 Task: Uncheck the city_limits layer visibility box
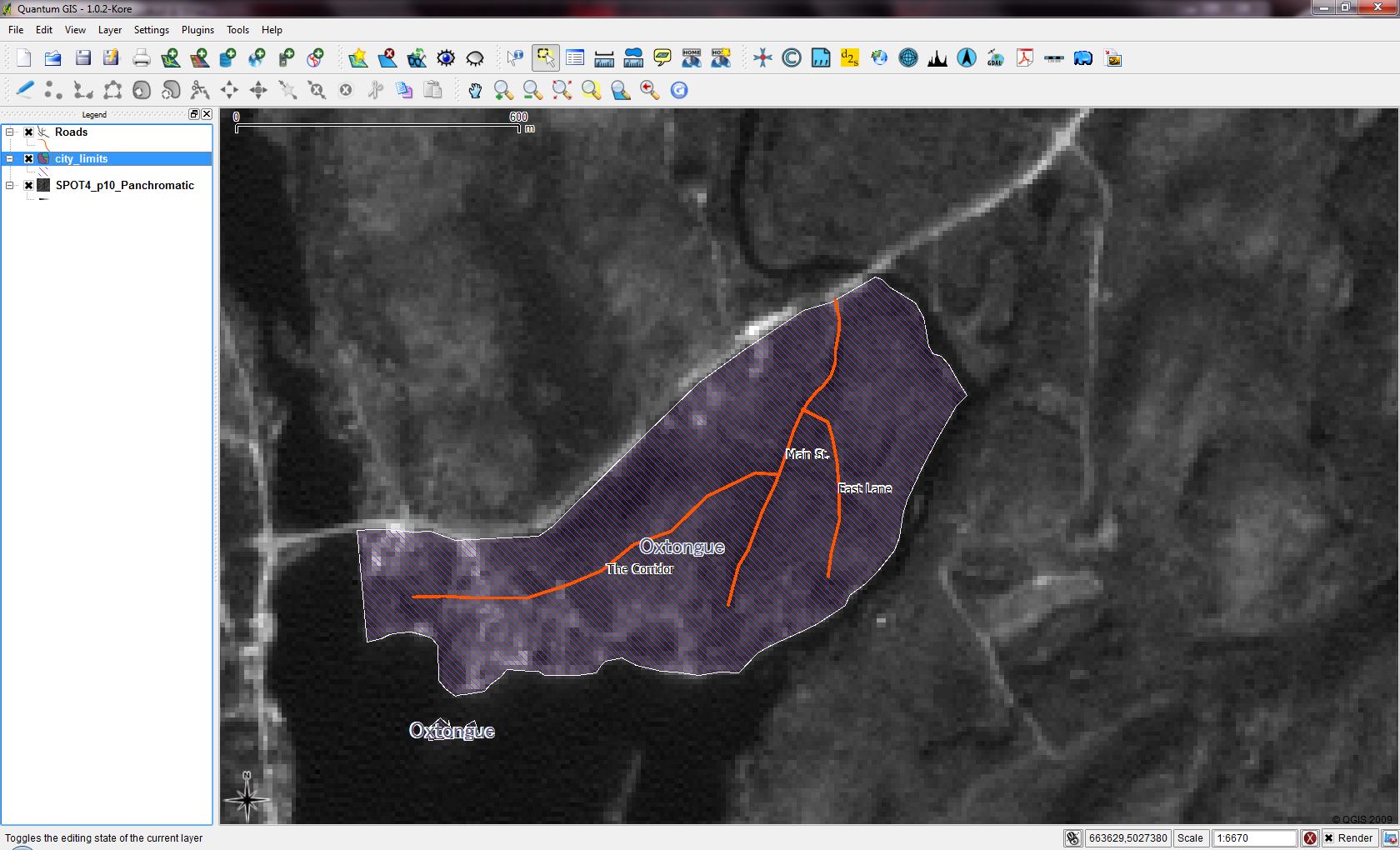[x=28, y=159]
